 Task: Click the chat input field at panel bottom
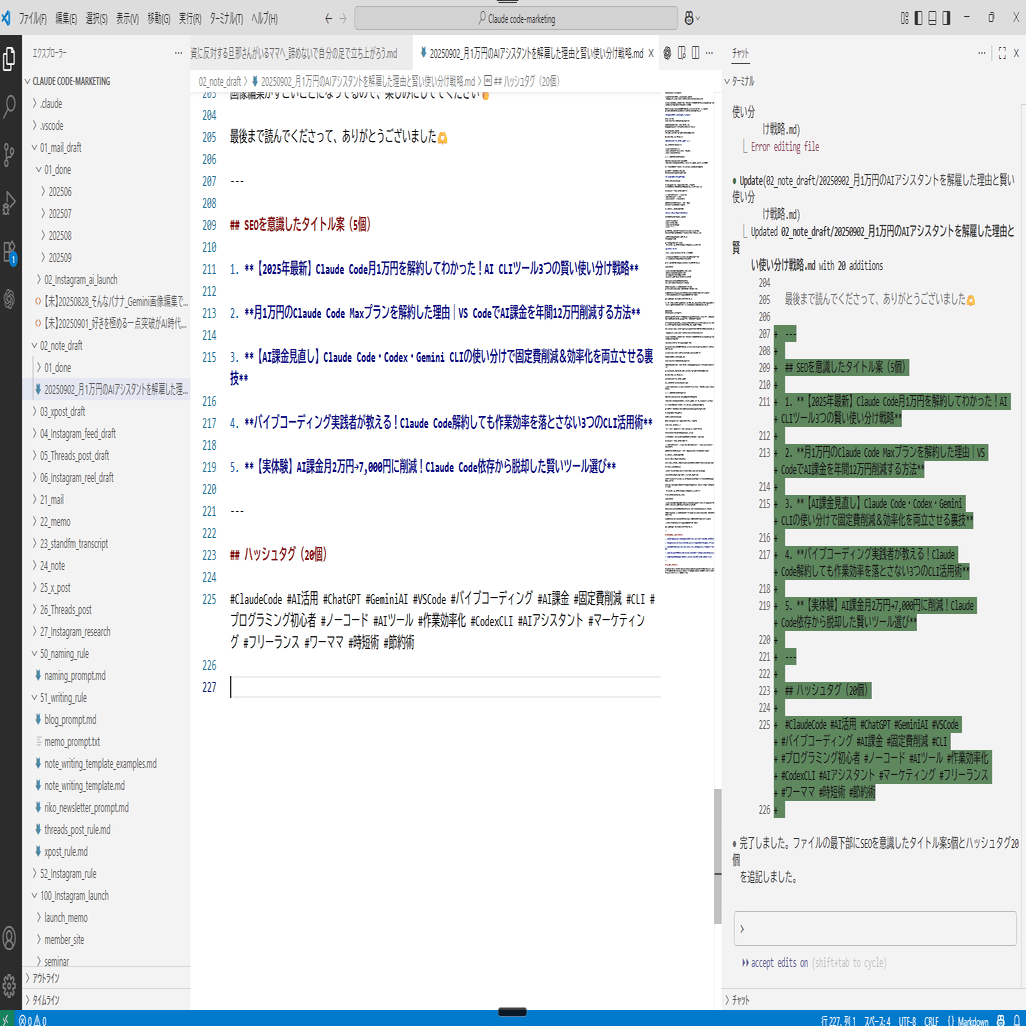click(876, 928)
